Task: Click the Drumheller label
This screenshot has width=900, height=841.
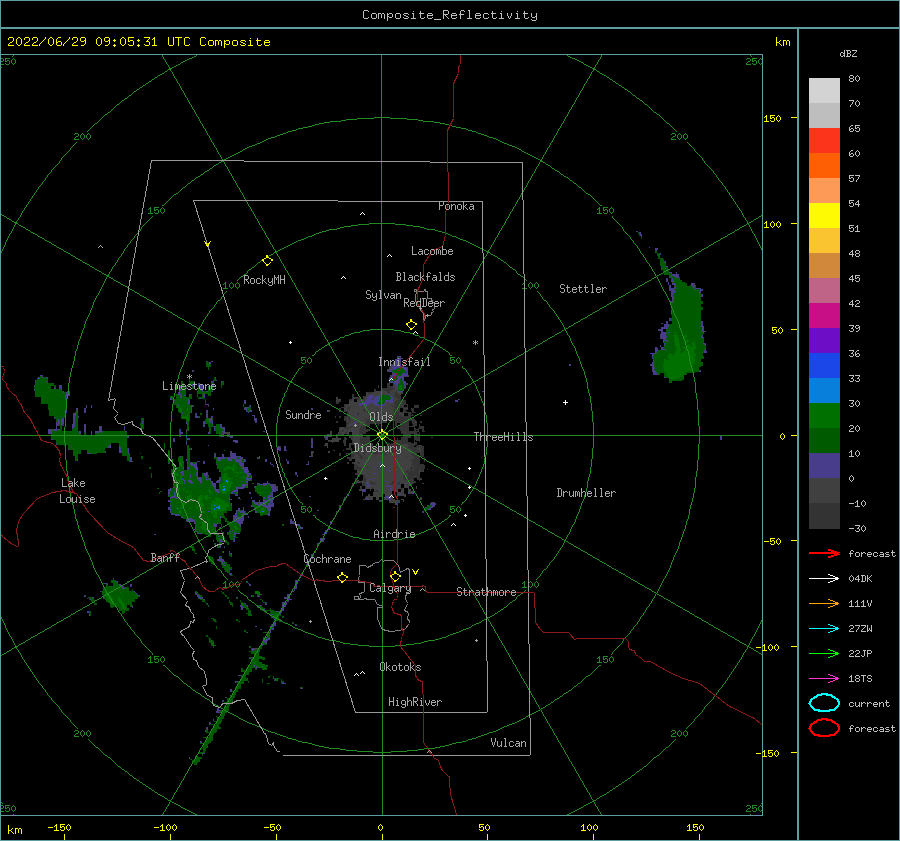Action: click(586, 493)
